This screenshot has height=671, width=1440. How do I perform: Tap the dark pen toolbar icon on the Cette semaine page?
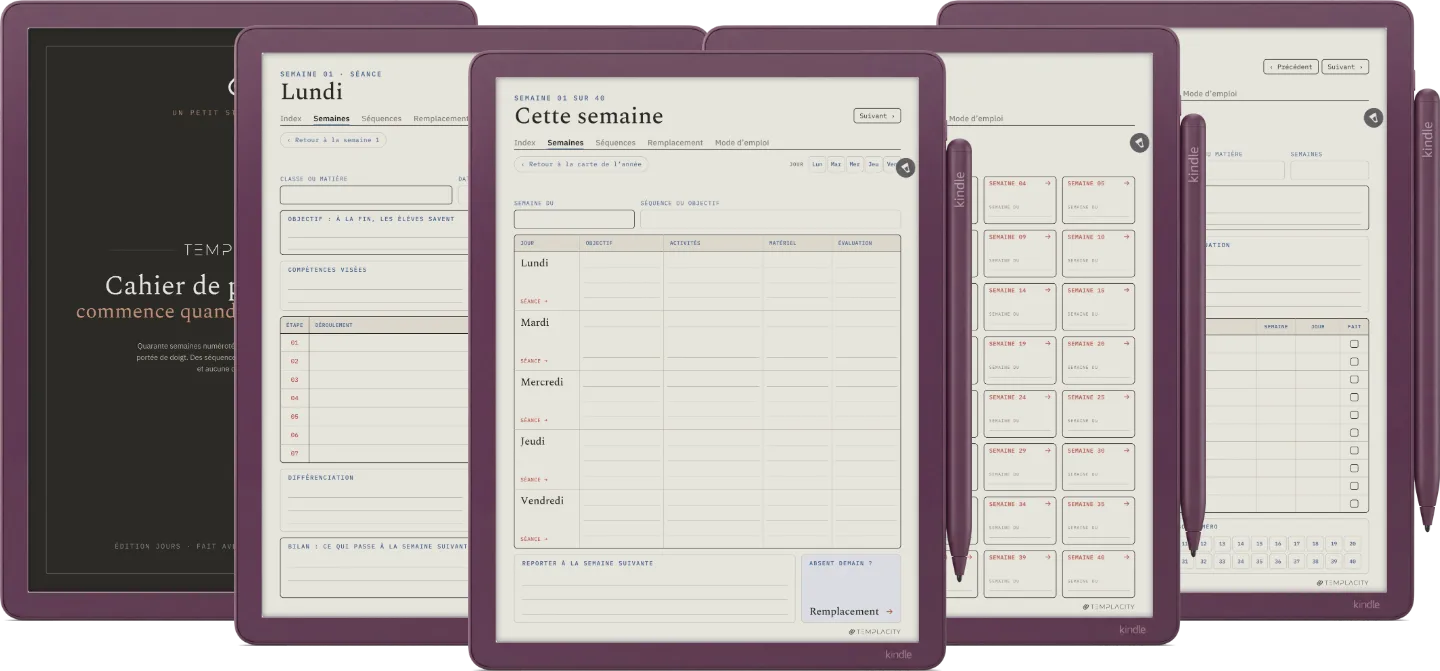(905, 168)
